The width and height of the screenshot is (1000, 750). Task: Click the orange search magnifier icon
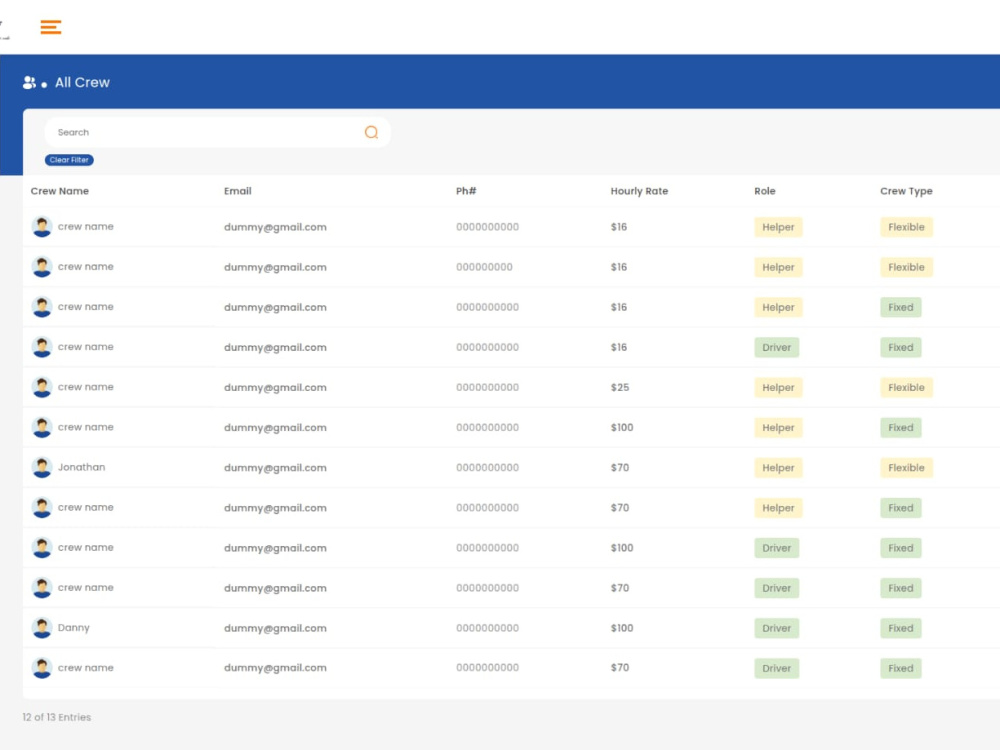371,132
